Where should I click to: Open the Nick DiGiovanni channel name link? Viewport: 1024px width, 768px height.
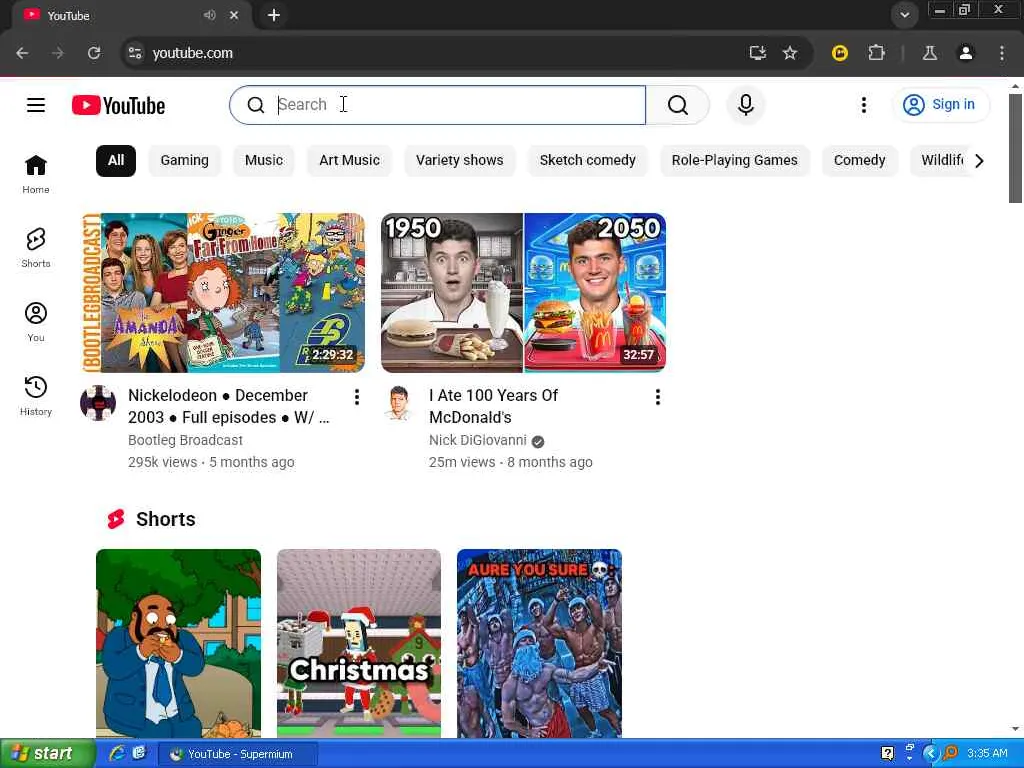[x=477, y=440]
